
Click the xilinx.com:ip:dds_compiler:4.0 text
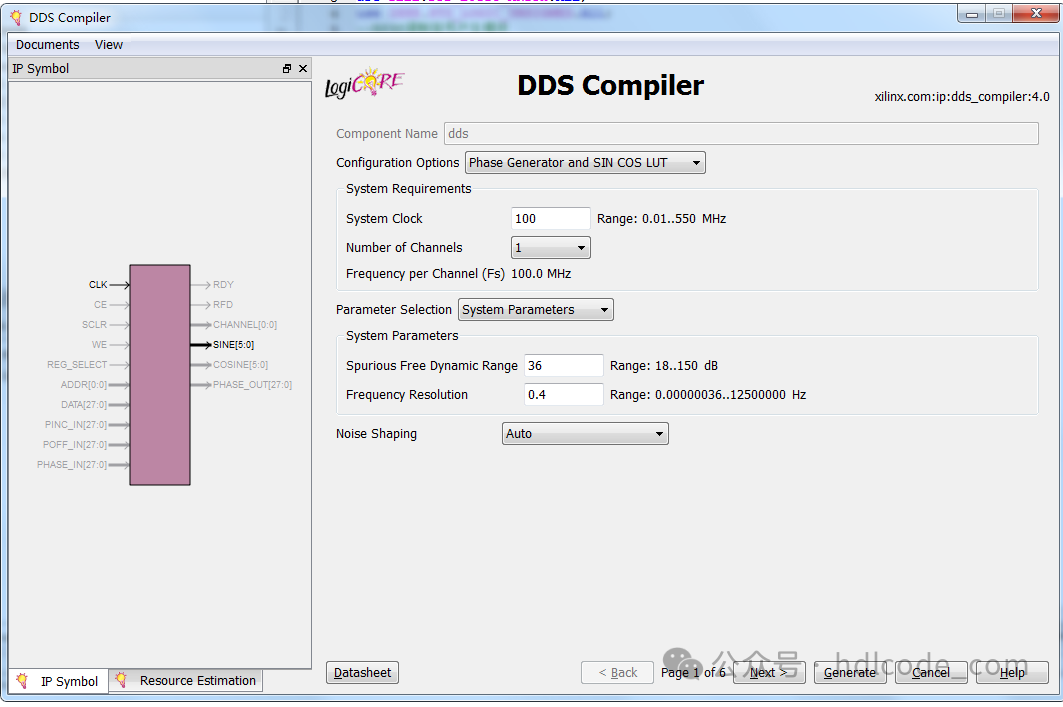[x=962, y=97]
